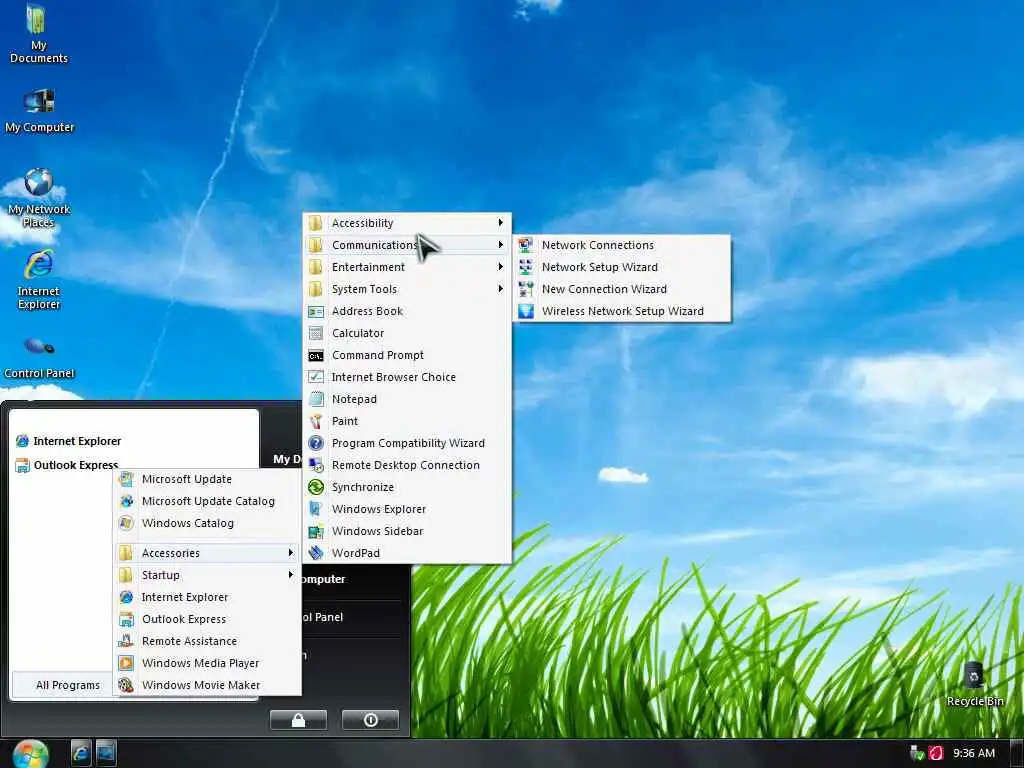Select the Control Panel desktop icon
The image size is (1024, 768).
click(x=39, y=358)
